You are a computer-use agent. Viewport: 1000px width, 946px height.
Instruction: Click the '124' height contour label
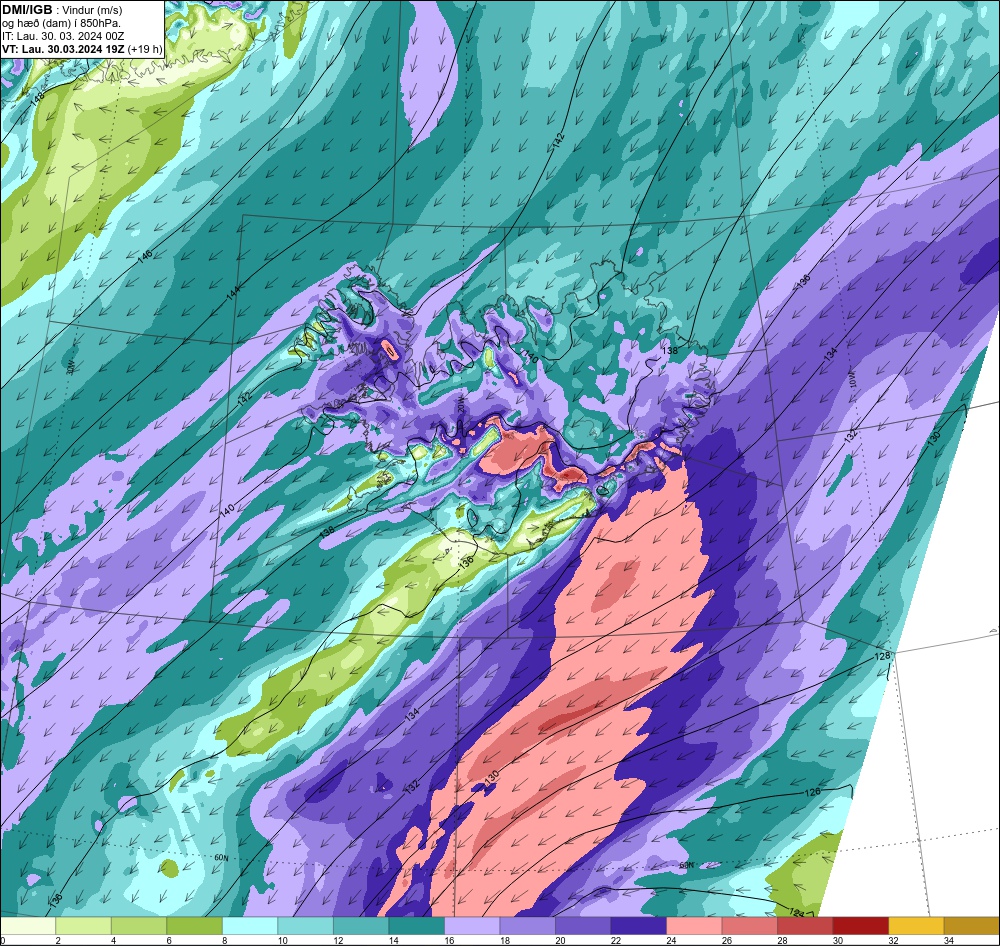[x=797, y=913]
